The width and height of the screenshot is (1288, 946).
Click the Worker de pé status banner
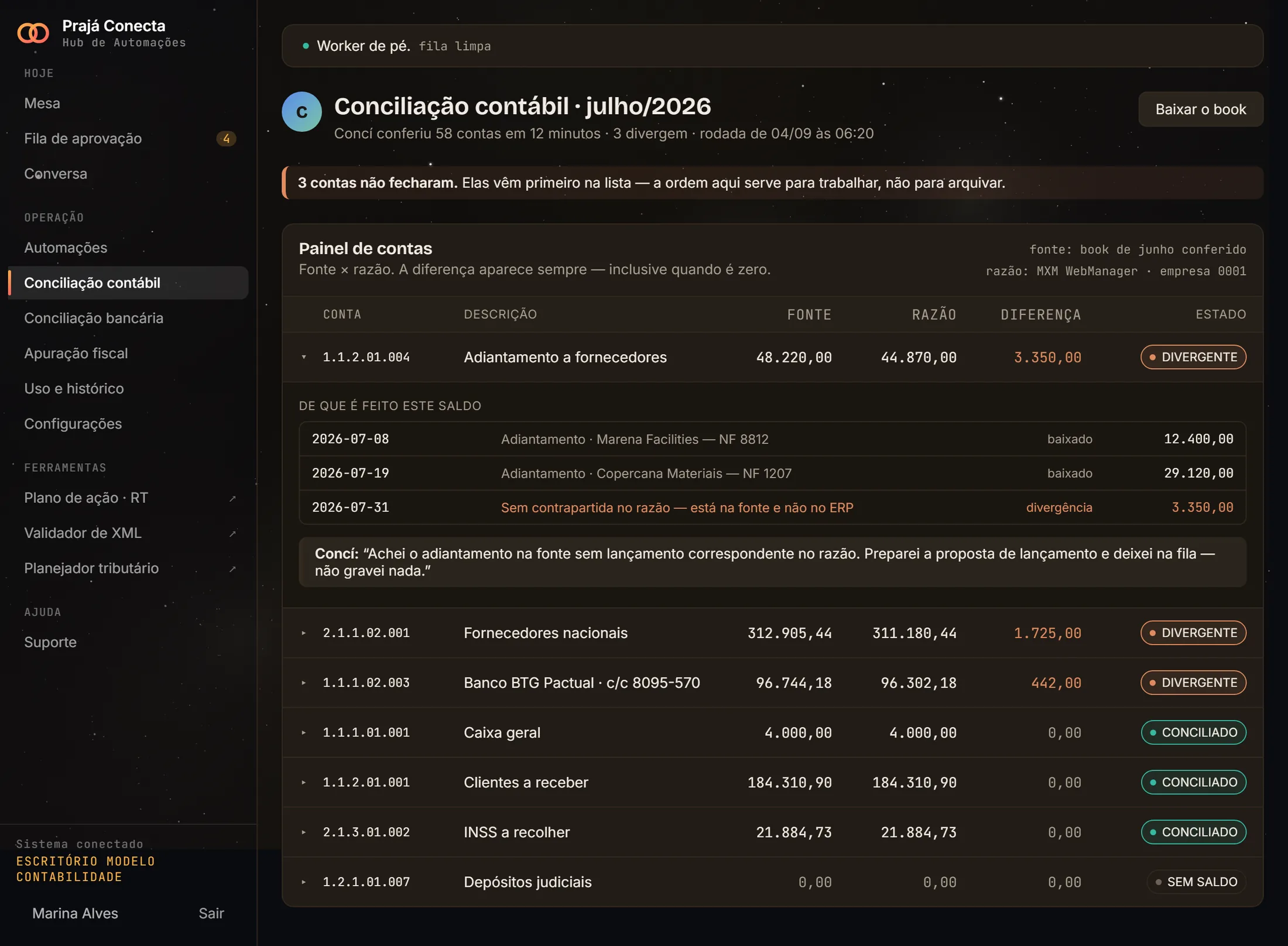(772, 46)
